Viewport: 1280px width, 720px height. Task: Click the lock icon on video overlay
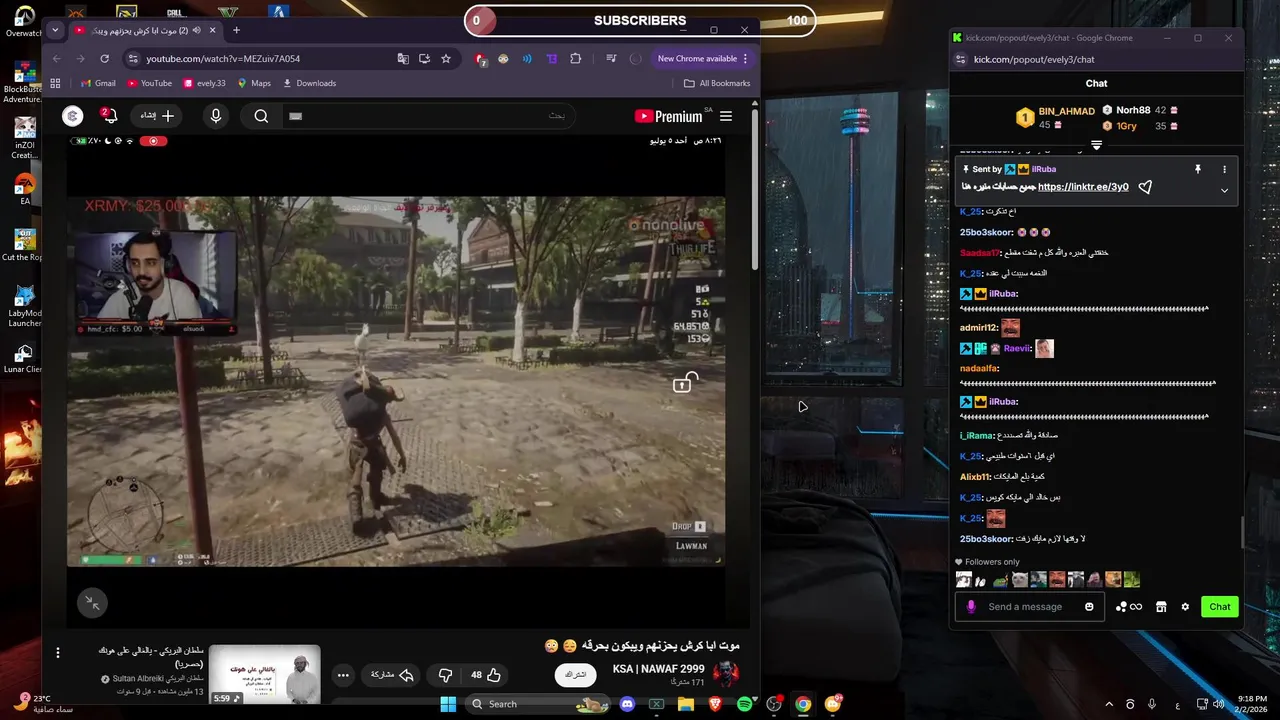pyautogui.click(x=685, y=382)
